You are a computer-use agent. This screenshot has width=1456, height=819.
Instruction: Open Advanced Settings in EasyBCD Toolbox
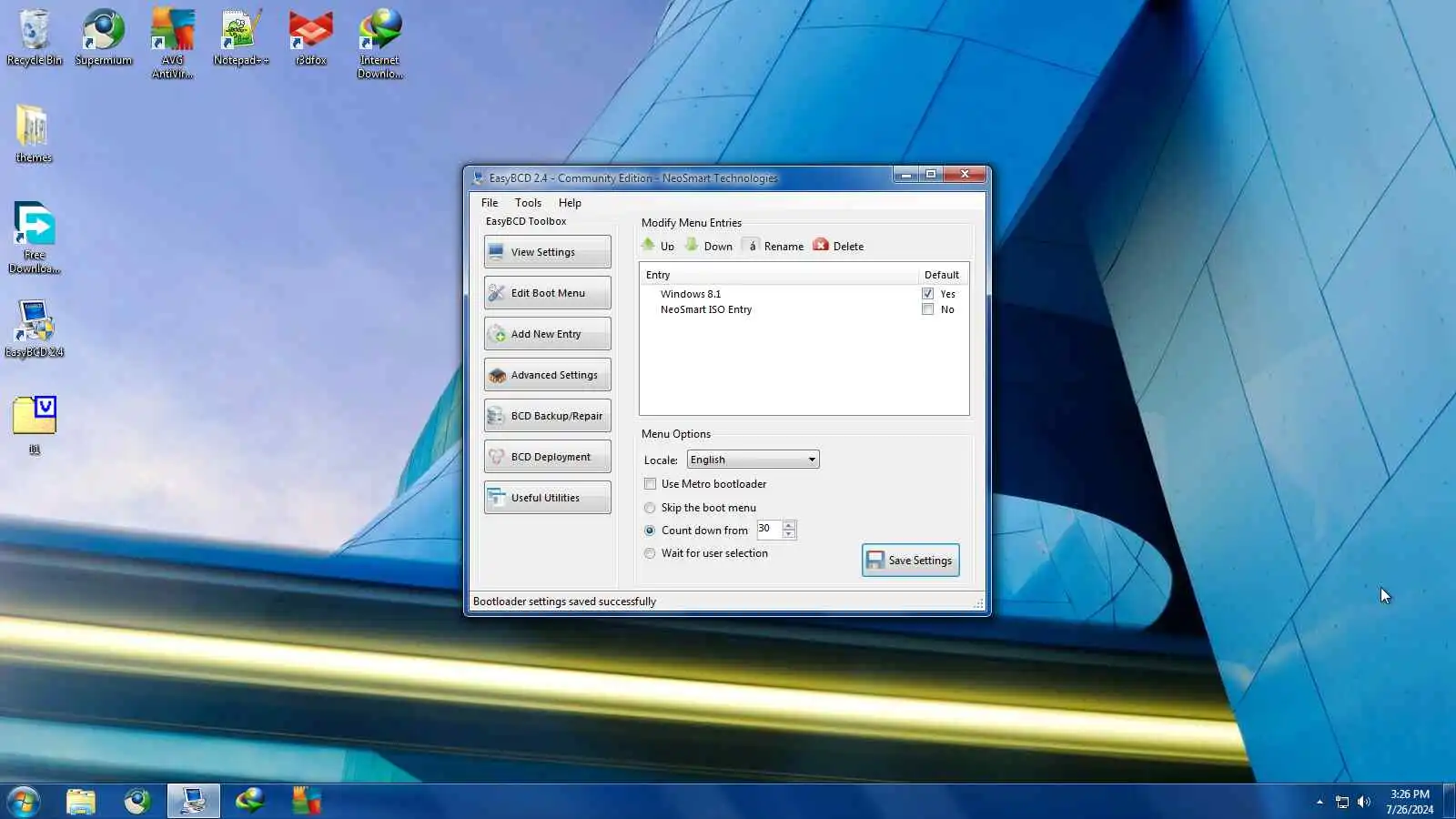click(547, 375)
